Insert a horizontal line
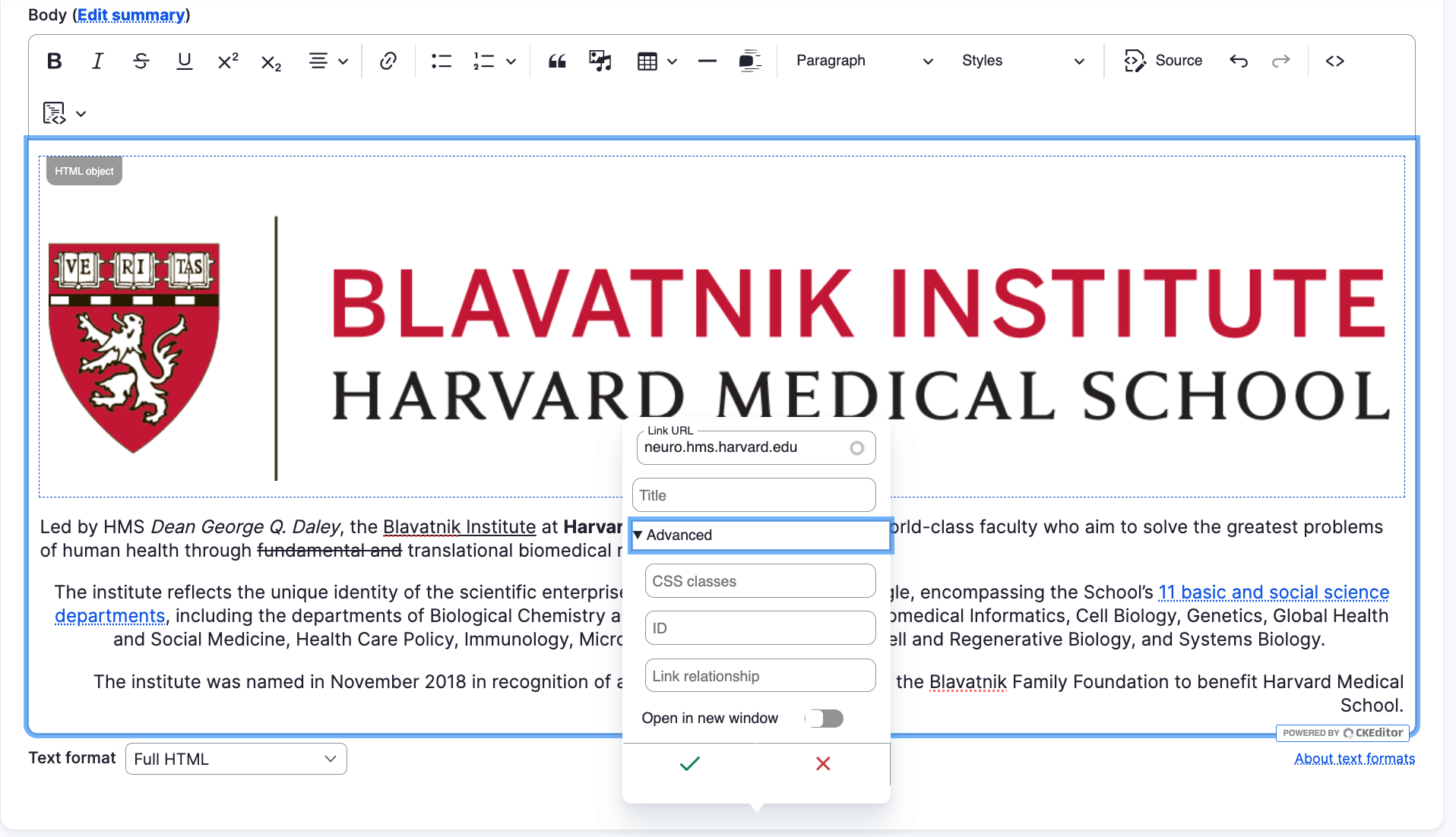The width and height of the screenshot is (1456, 837). coord(707,61)
